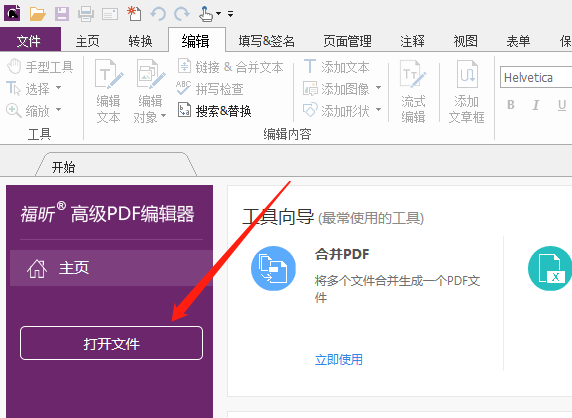
Task: Click the redo arrow
Action: [182, 14]
